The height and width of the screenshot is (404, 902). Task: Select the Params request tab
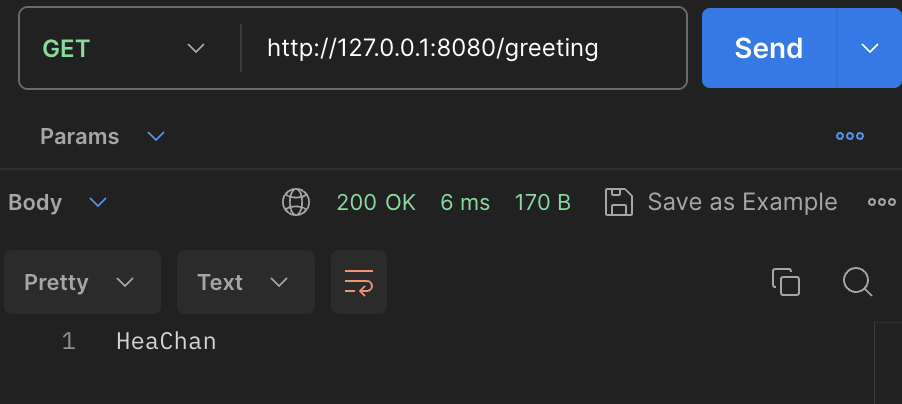tap(79, 137)
